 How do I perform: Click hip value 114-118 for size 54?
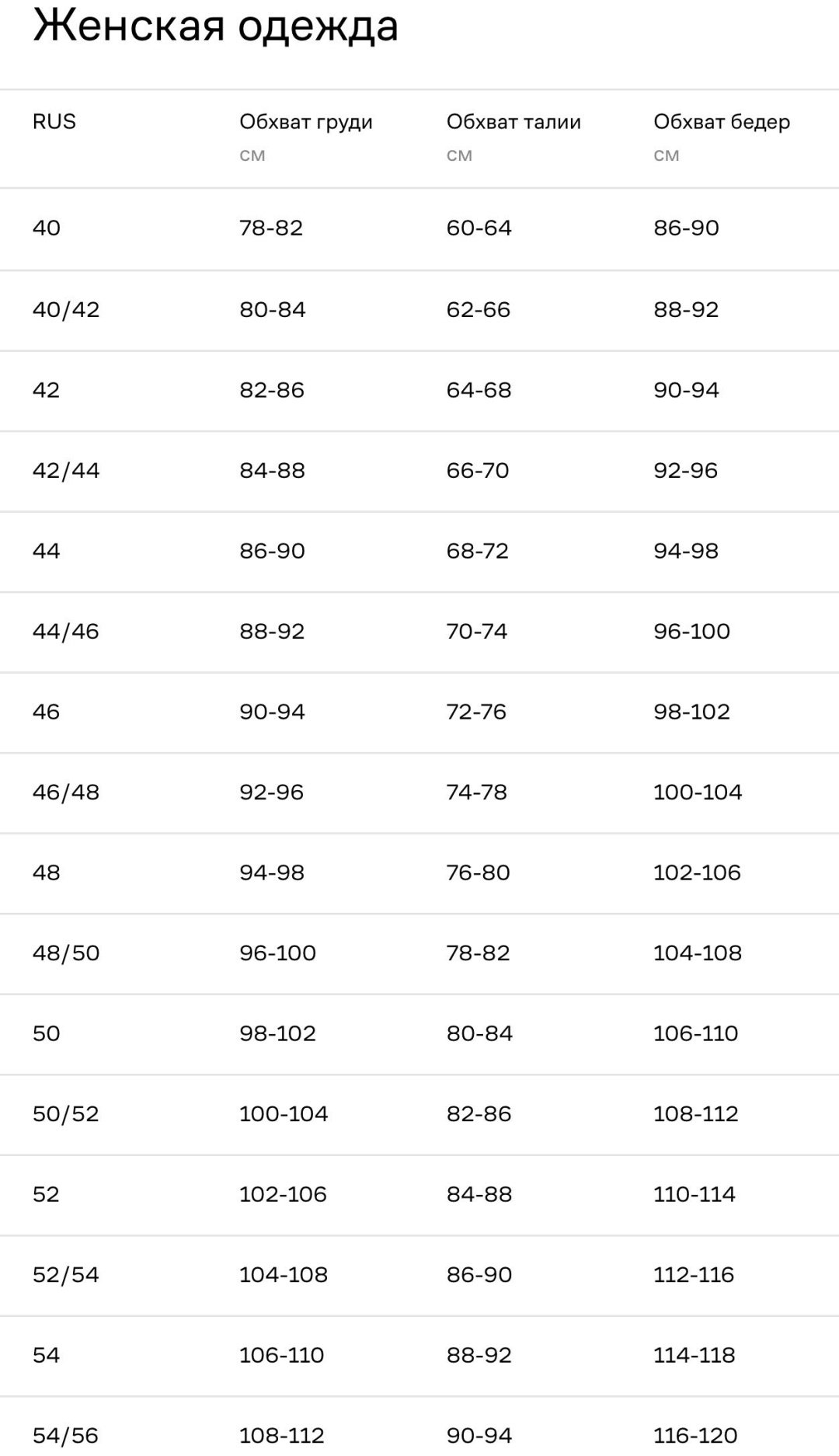(695, 1355)
